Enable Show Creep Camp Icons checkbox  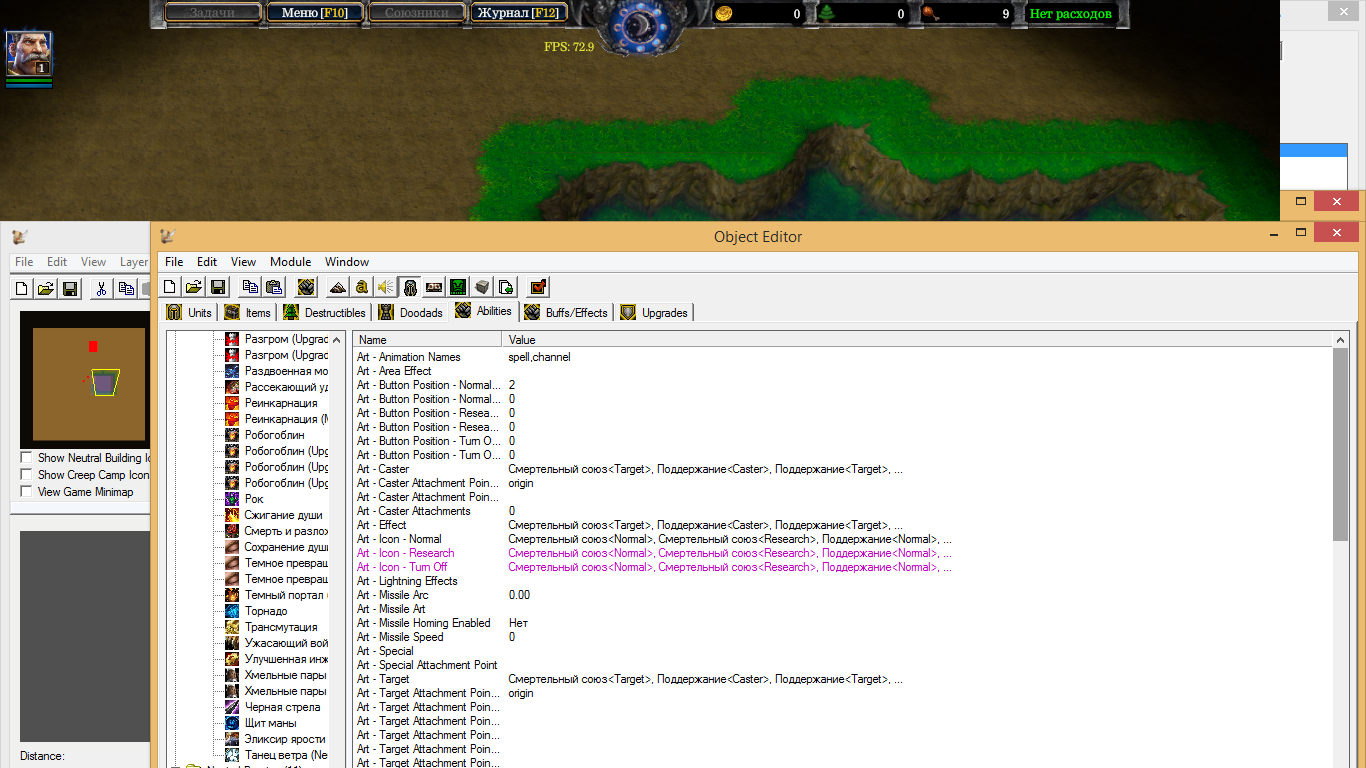pyautogui.click(x=27, y=475)
